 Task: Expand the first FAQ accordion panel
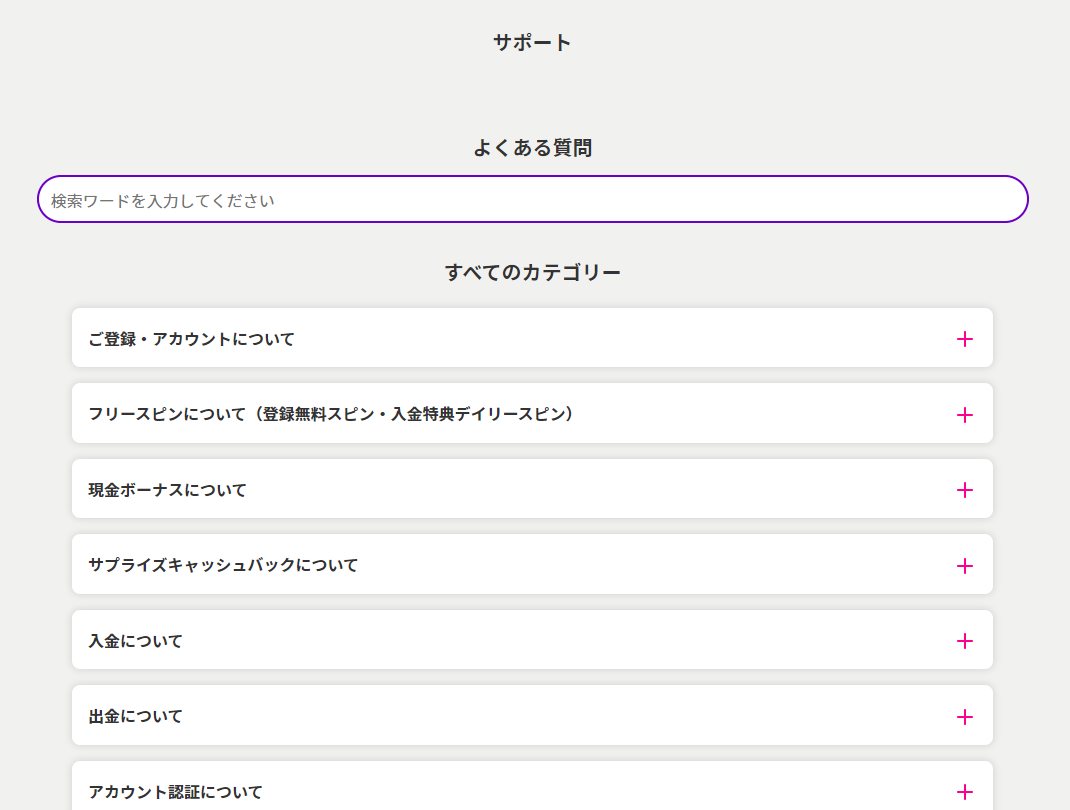pyautogui.click(x=530, y=339)
